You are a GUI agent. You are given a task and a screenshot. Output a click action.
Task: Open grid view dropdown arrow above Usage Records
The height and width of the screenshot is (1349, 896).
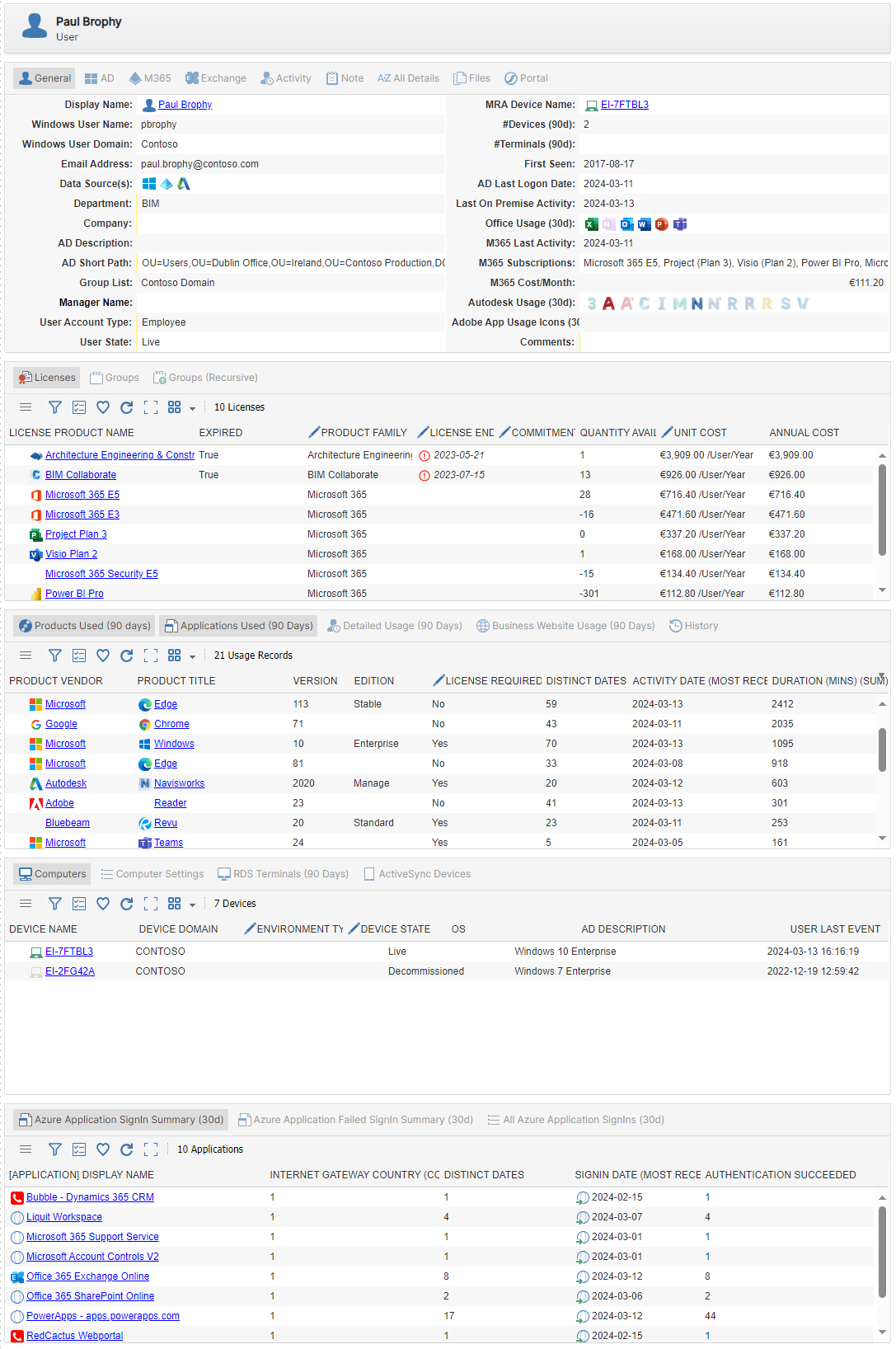pos(193,656)
